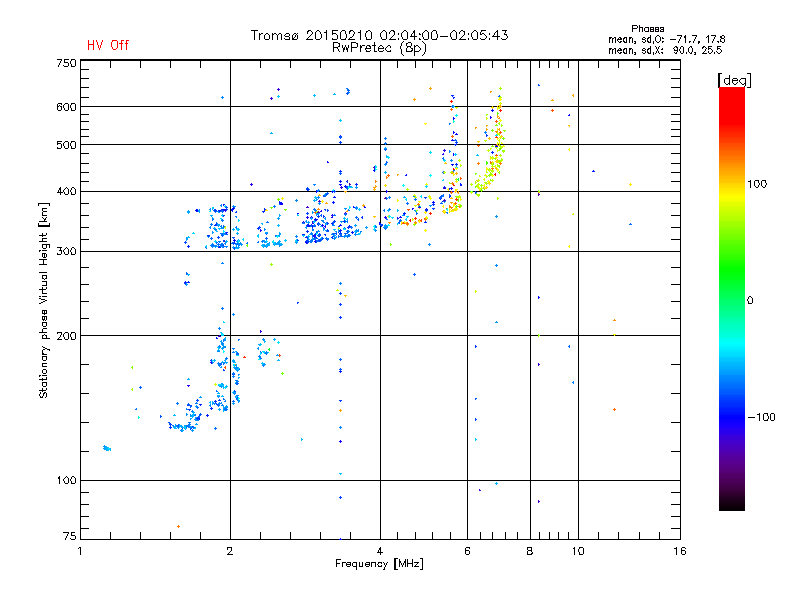Click the '8' frequency axis tick label

click(530, 551)
